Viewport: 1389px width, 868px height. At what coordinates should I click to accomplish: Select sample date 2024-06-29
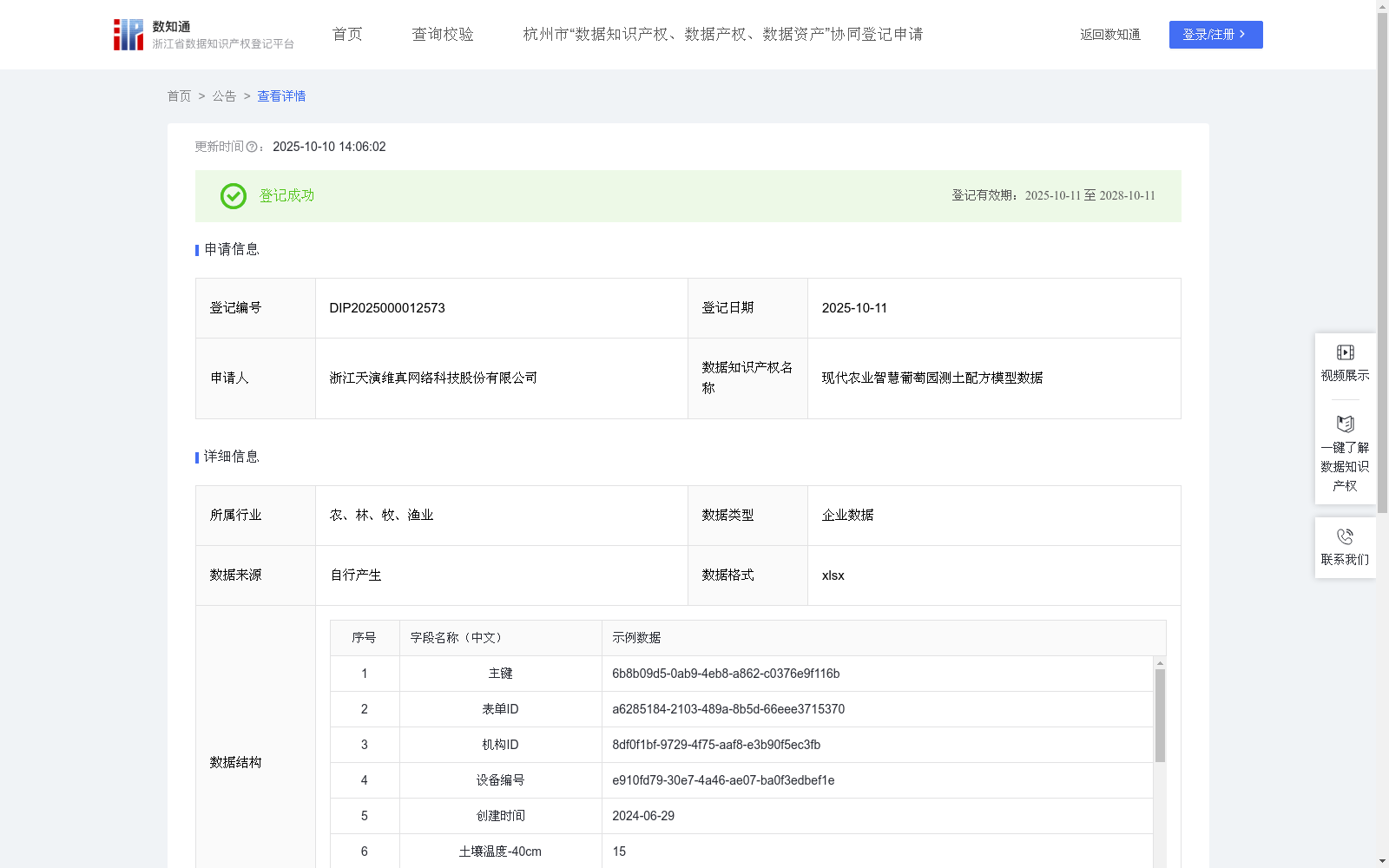pyautogui.click(x=643, y=816)
